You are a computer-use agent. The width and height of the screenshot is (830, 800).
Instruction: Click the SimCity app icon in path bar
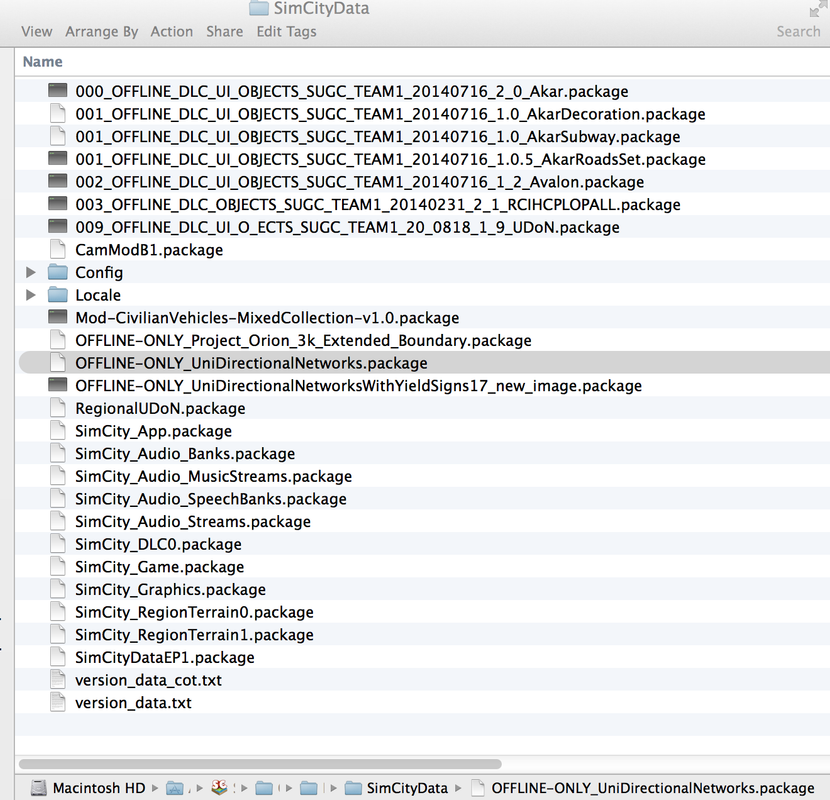219,788
